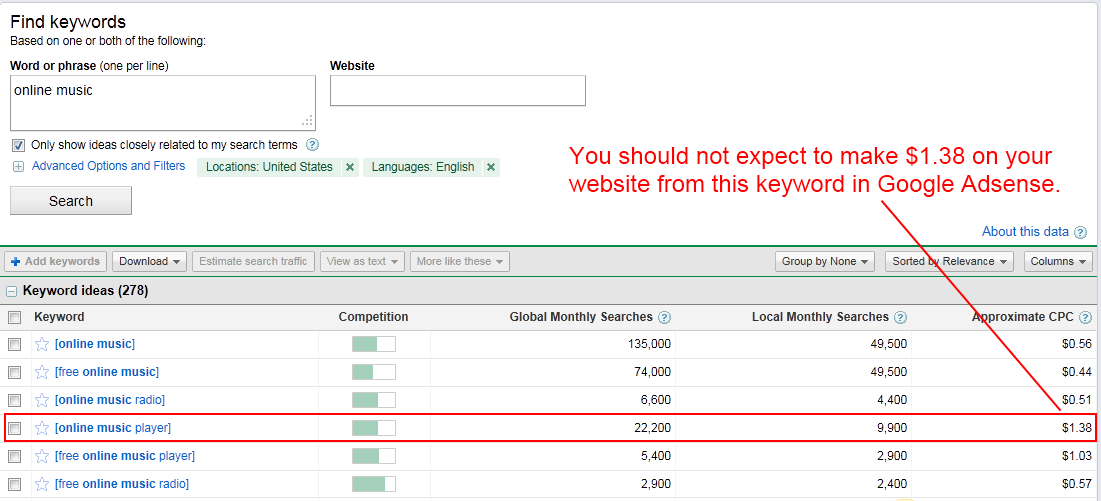Click the Add keywords button
The height and width of the screenshot is (501, 1101).
click(55, 261)
